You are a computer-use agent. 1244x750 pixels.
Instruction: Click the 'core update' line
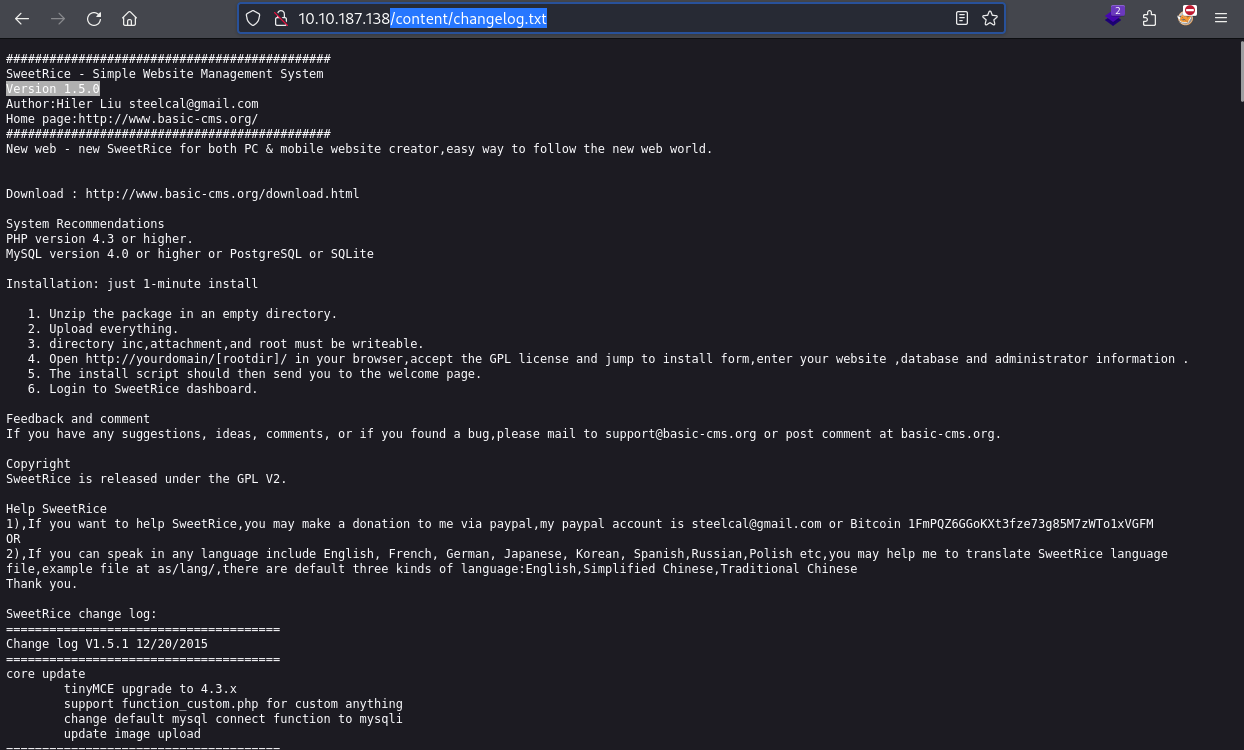tap(46, 674)
